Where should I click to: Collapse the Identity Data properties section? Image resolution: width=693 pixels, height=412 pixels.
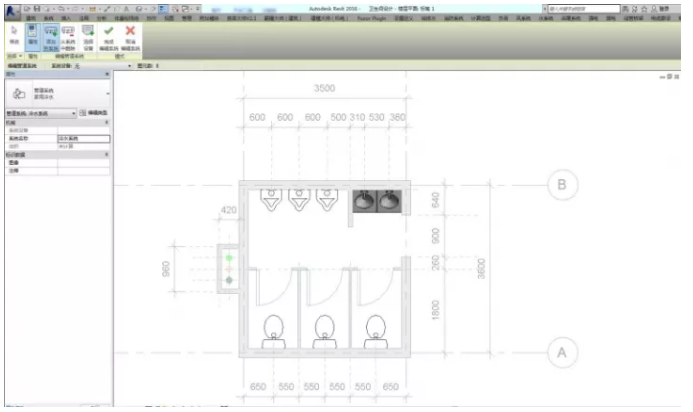click(107, 155)
